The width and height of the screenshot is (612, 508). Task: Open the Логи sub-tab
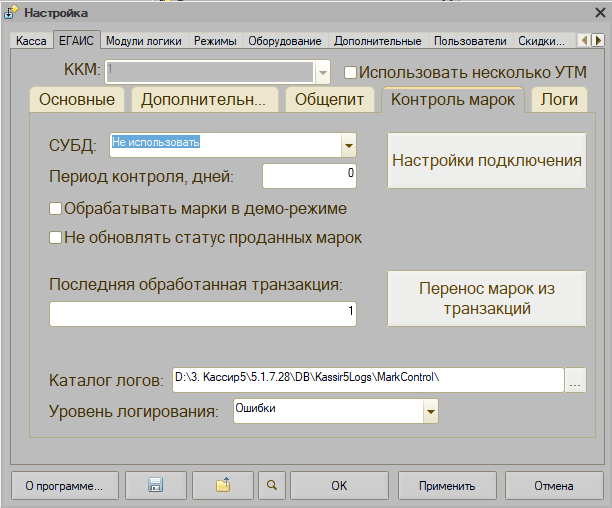tap(559, 99)
